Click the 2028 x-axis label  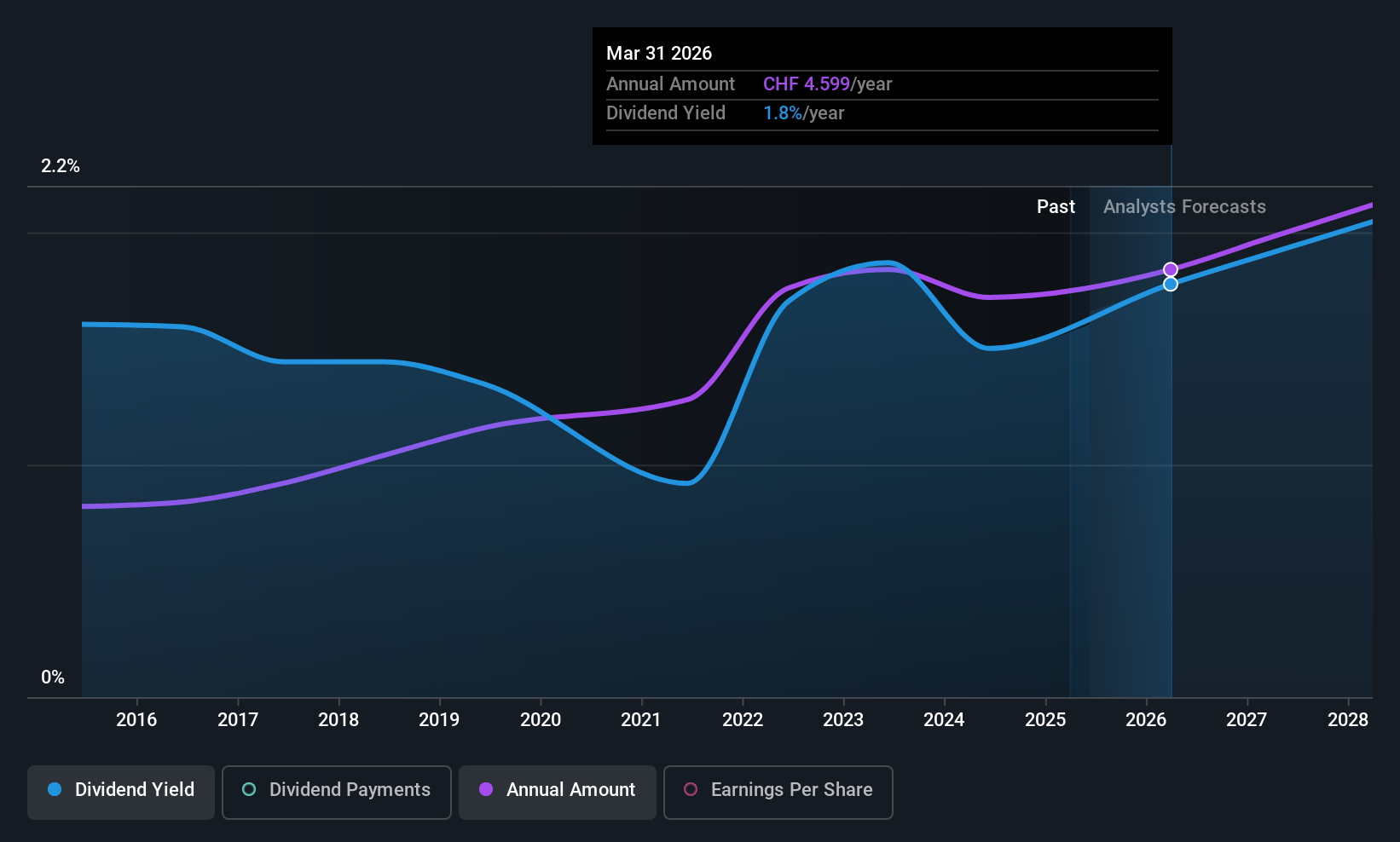coord(1348,720)
